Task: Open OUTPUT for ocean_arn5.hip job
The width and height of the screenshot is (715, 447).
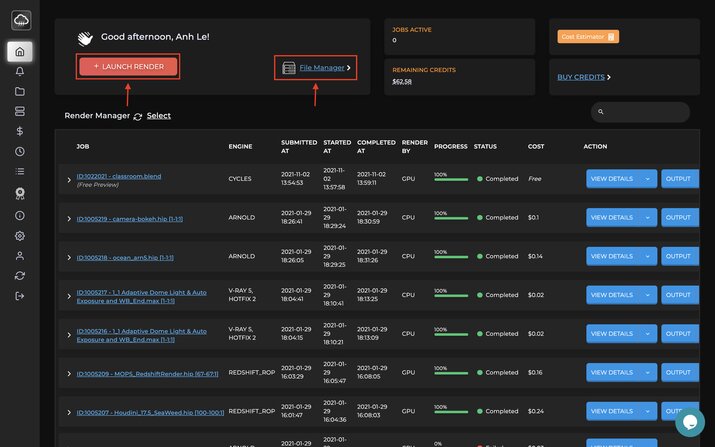Action: pyautogui.click(x=680, y=256)
